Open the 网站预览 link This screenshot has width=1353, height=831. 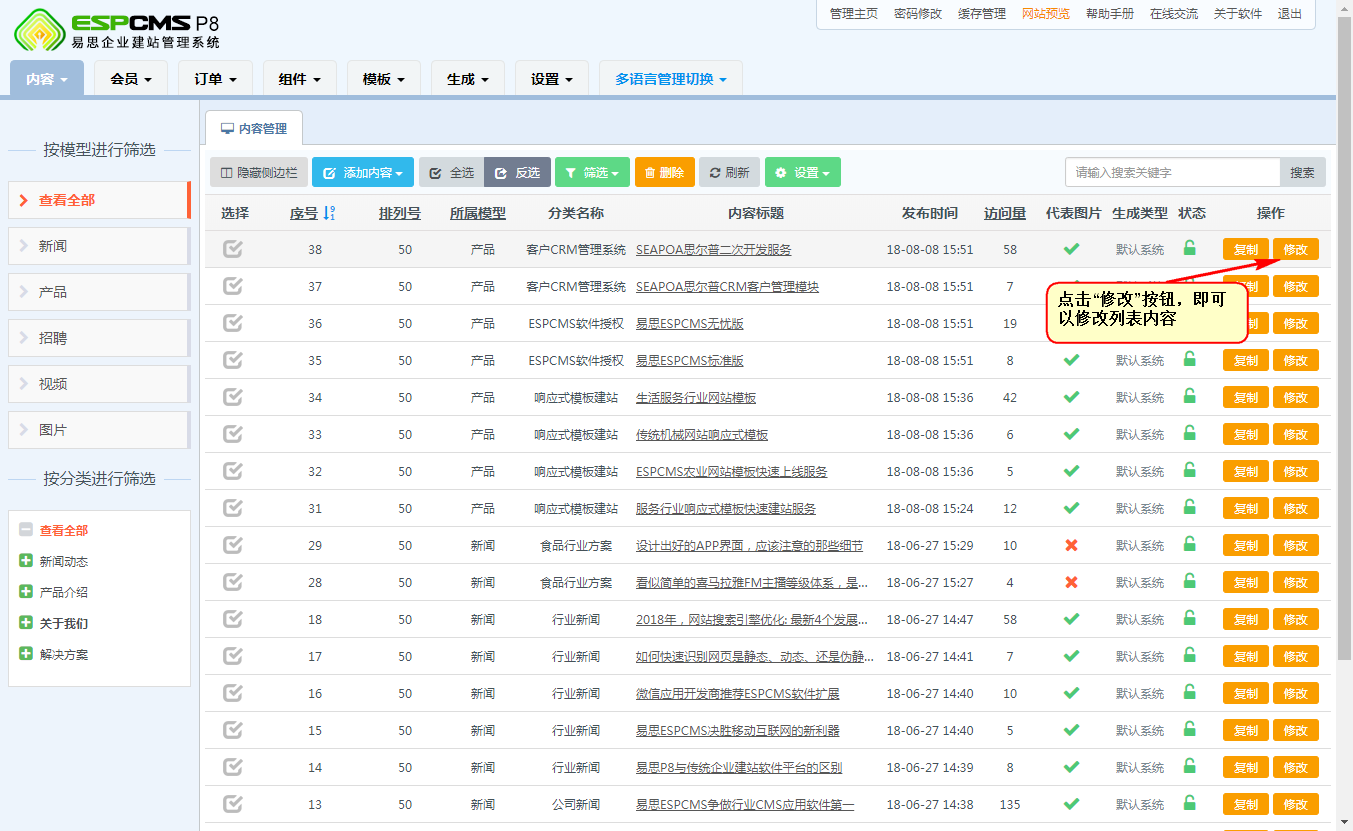[x=1045, y=14]
